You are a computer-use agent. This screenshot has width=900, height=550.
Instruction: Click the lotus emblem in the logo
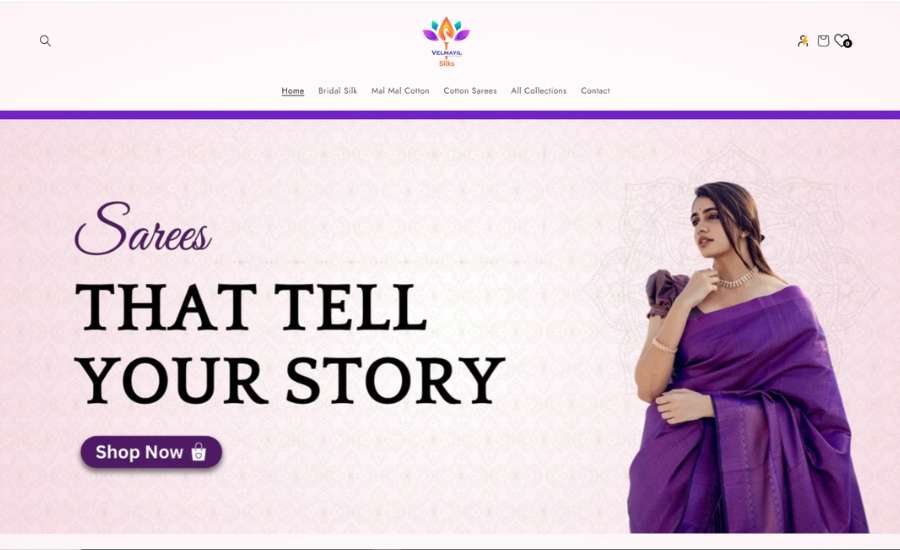tap(446, 32)
